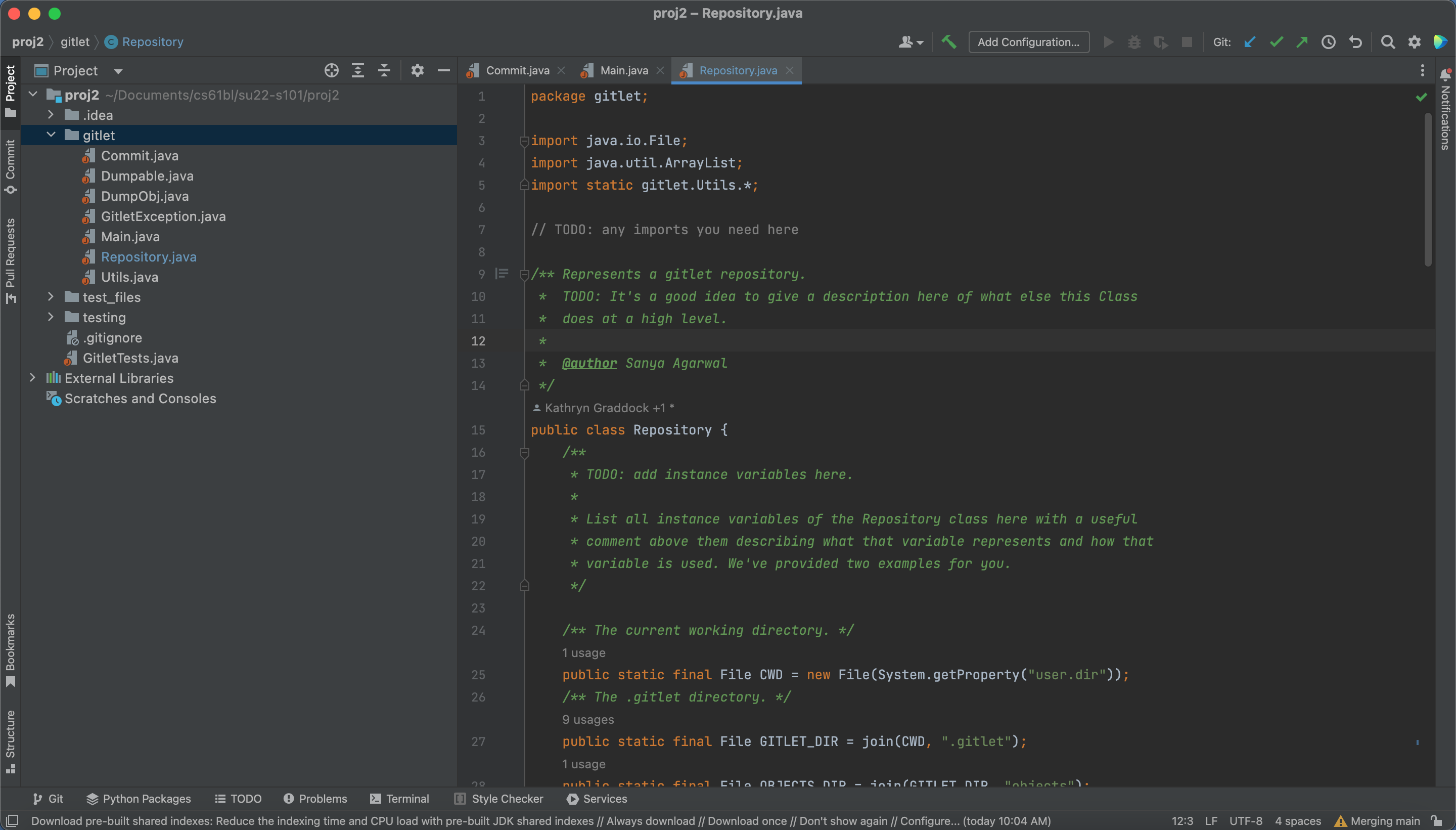Image resolution: width=1456 pixels, height=830 pixels.
Task: Click the Git Rollback icon
Action: 1355,41
